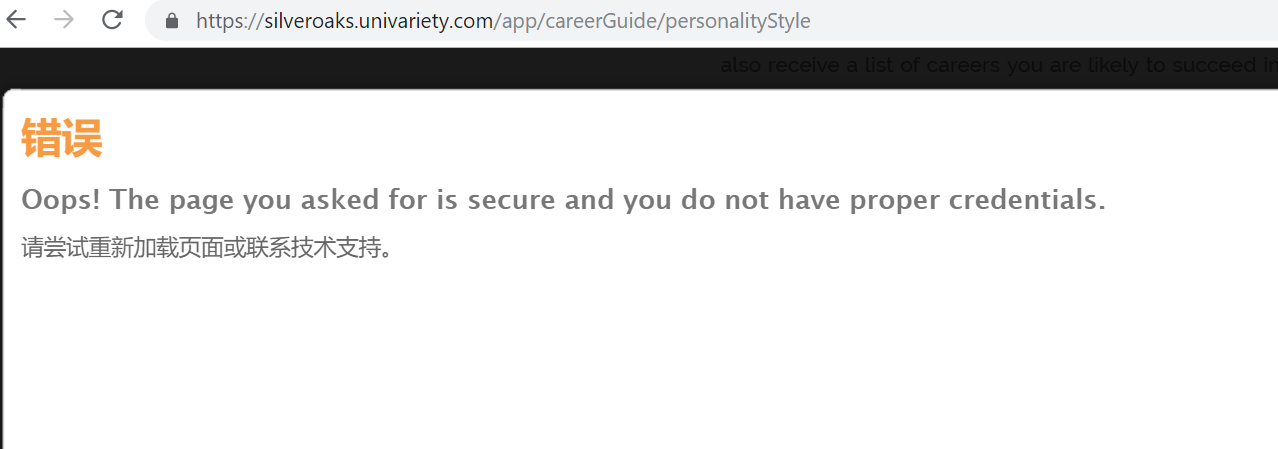The height and width of the screenshot is (449, 1278).
Task: Click the Chinese reload suggestion text
Action: pos(207,248)
